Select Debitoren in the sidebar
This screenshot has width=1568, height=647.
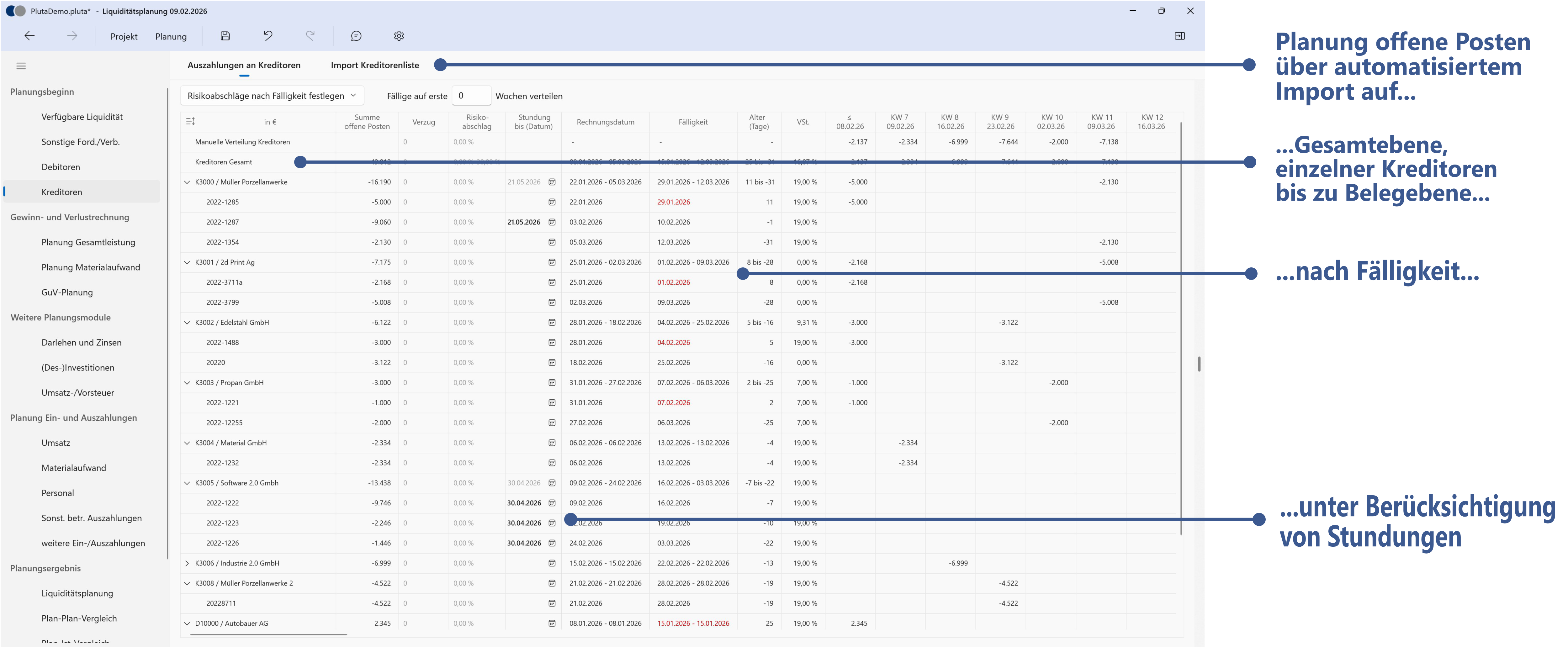click(61, 166)
